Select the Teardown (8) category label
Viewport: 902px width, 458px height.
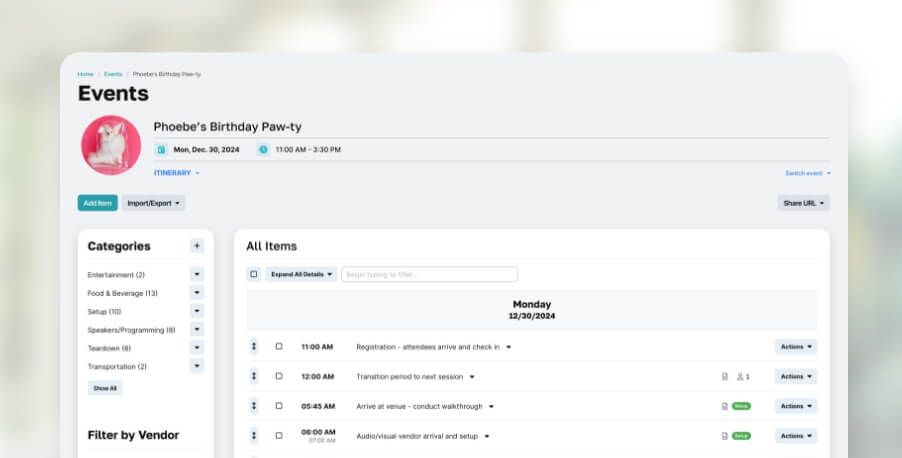tap(109, 349)
